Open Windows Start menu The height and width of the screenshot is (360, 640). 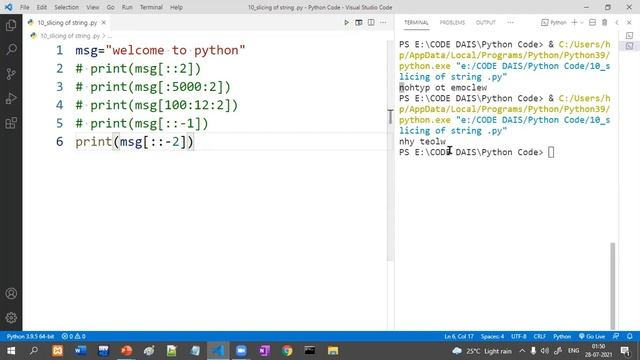tap(11, 351)
